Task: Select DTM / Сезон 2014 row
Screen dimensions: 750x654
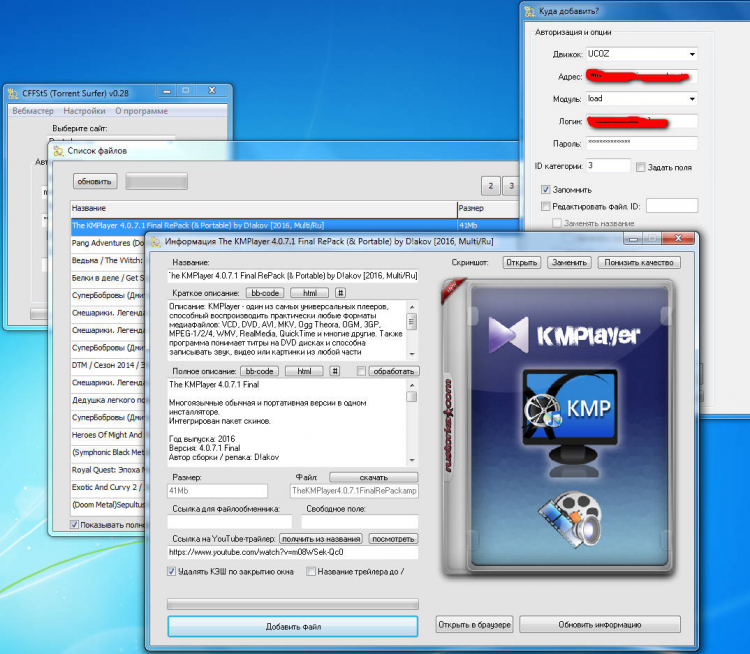Action: click(108, 365)
